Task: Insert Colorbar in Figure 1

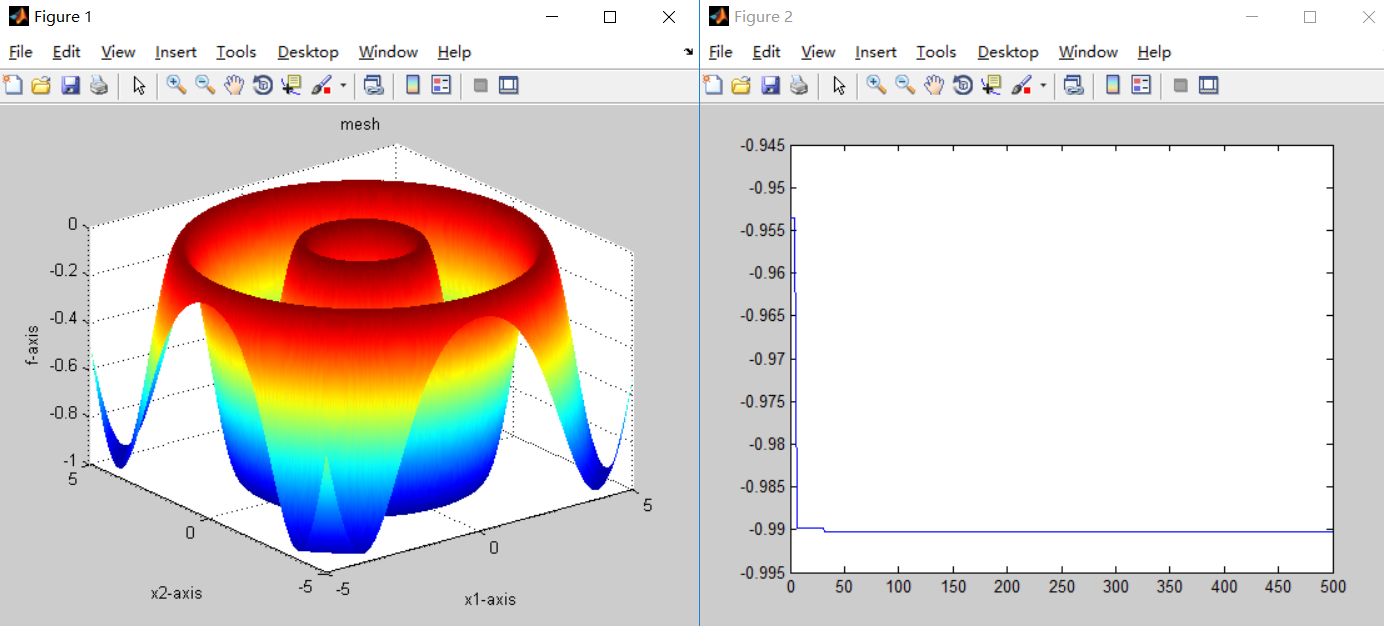Action: tap(412, 86)
